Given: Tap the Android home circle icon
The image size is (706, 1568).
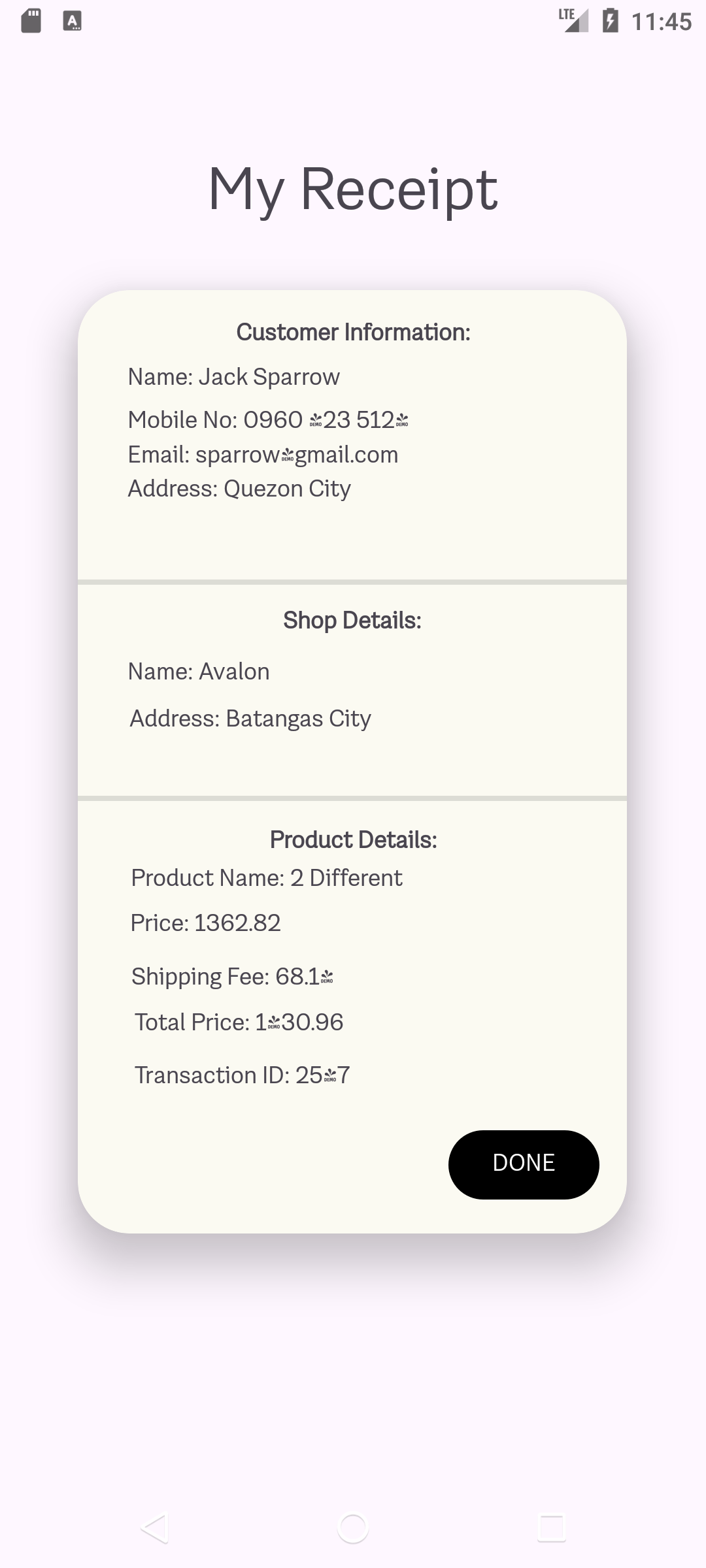Looking at the screenshot, I should point(353,1529).
